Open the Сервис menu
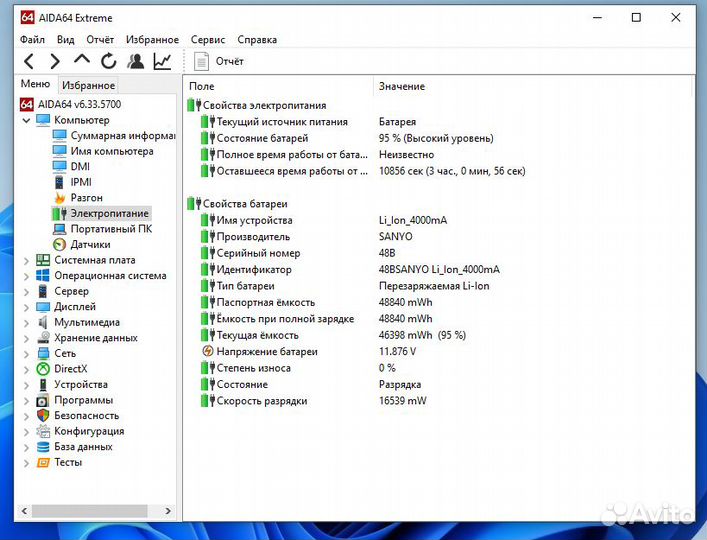The height and width of the screenshot is (540, 707). [208, 40]
